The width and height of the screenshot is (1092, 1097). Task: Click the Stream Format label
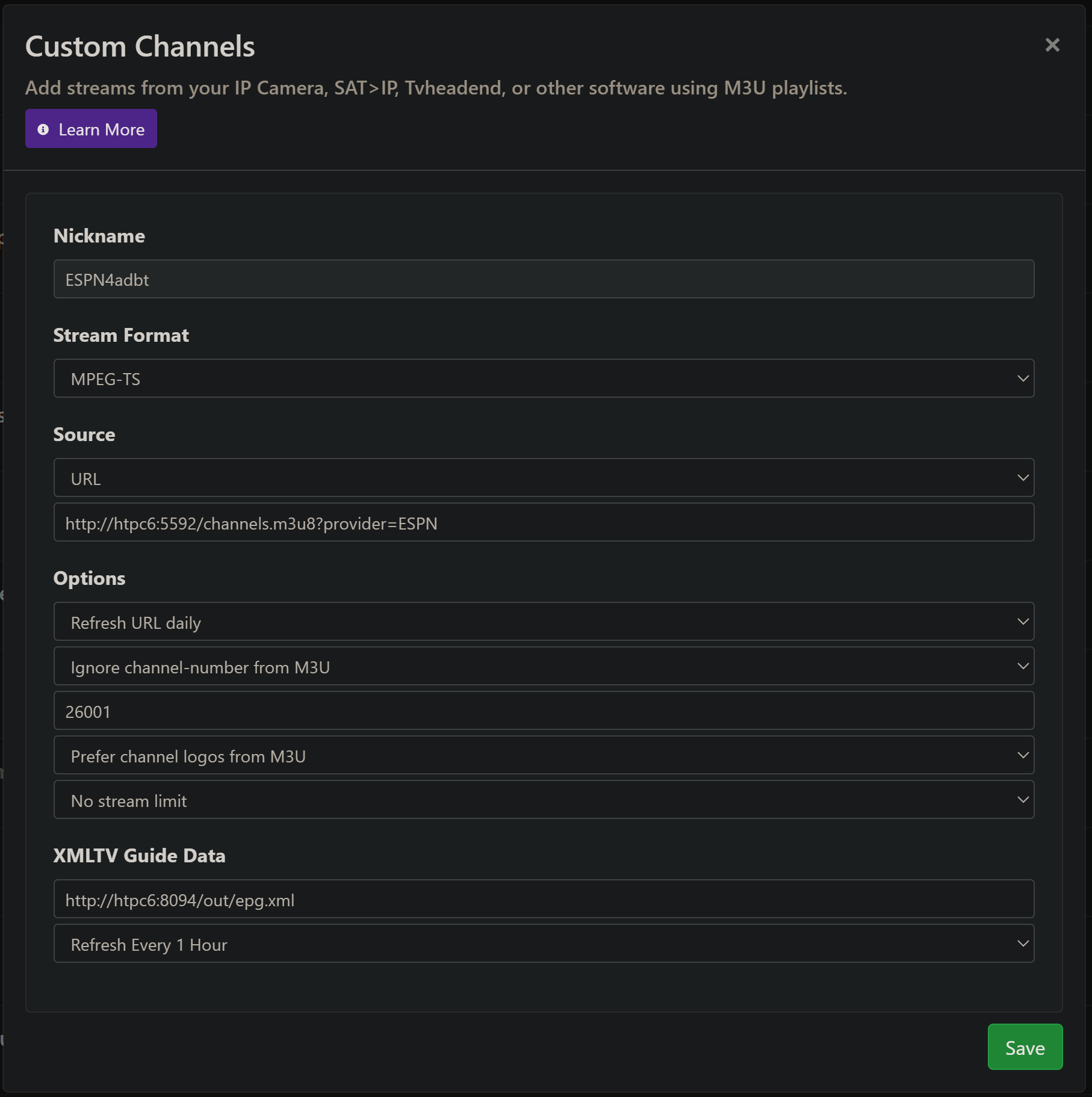coord(121,335)
